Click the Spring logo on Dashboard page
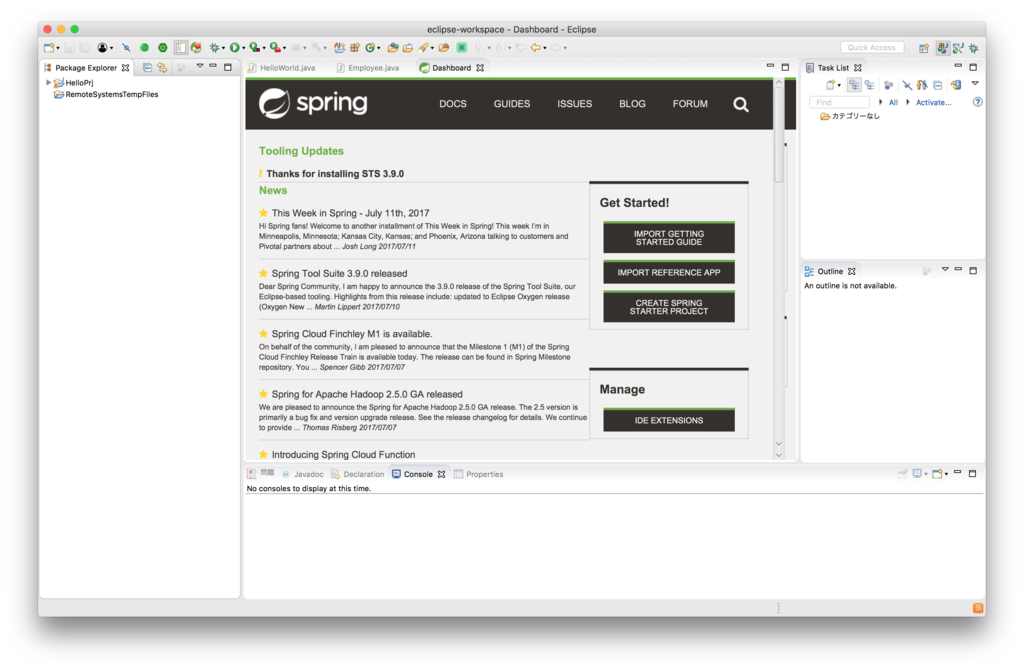Image resolution: width=1024 pixels, height=671 pixels. point(313,103)
